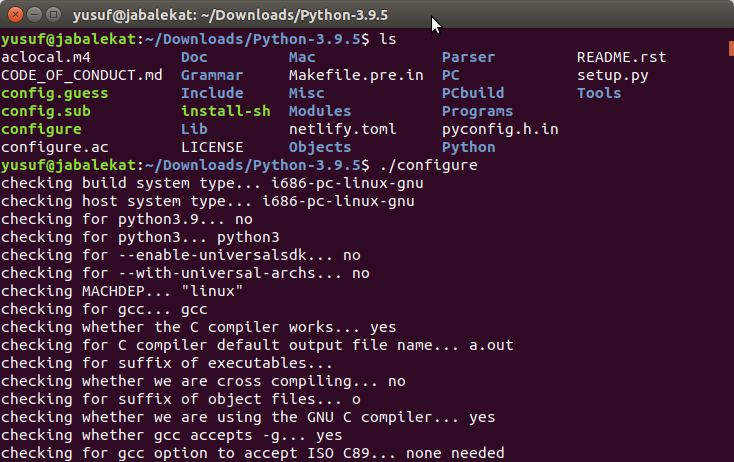Click the Include directory name
This screenshot has height=462, width=734.
coord(212,93)
